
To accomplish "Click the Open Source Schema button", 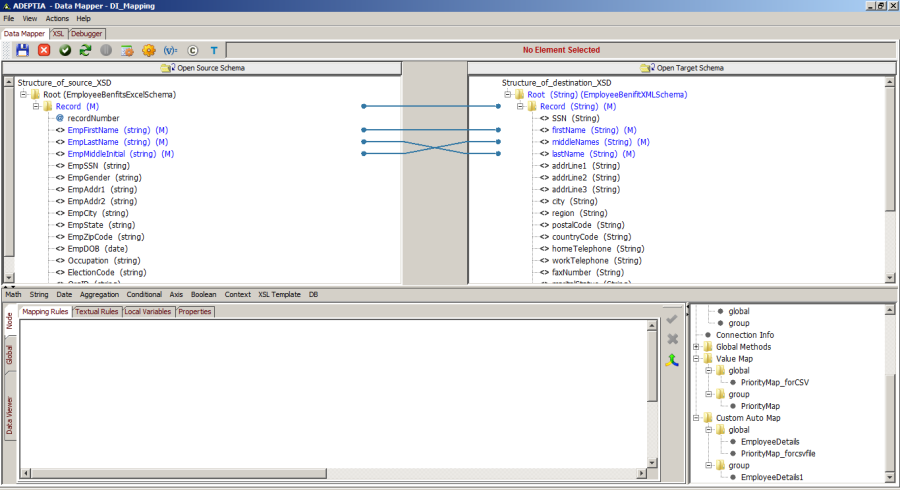I will click(x=202, y=68).
